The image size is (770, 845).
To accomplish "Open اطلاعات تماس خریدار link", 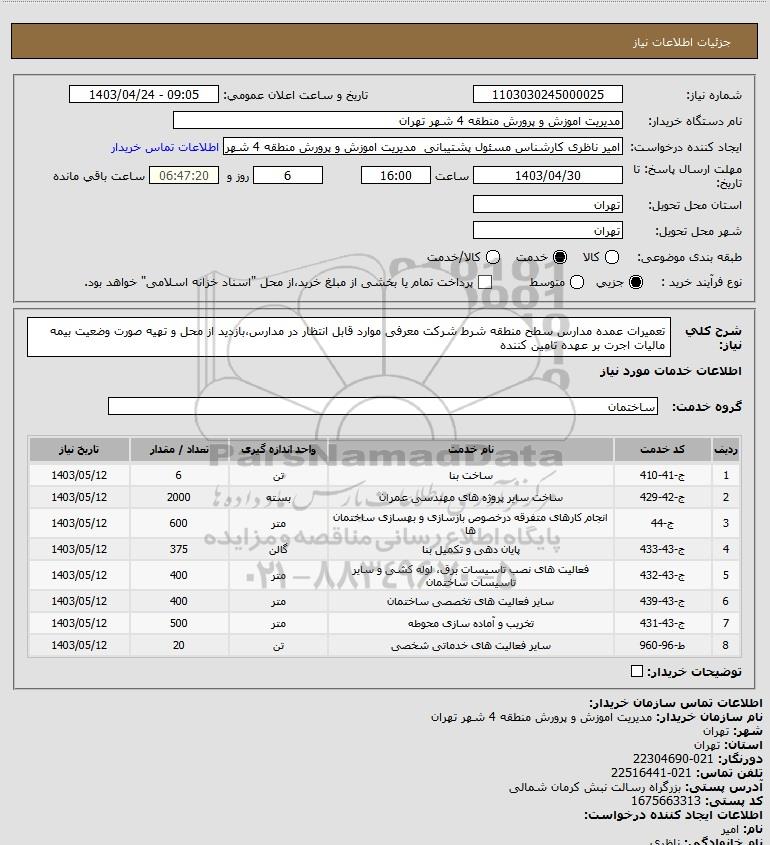I will pos(165,147).
